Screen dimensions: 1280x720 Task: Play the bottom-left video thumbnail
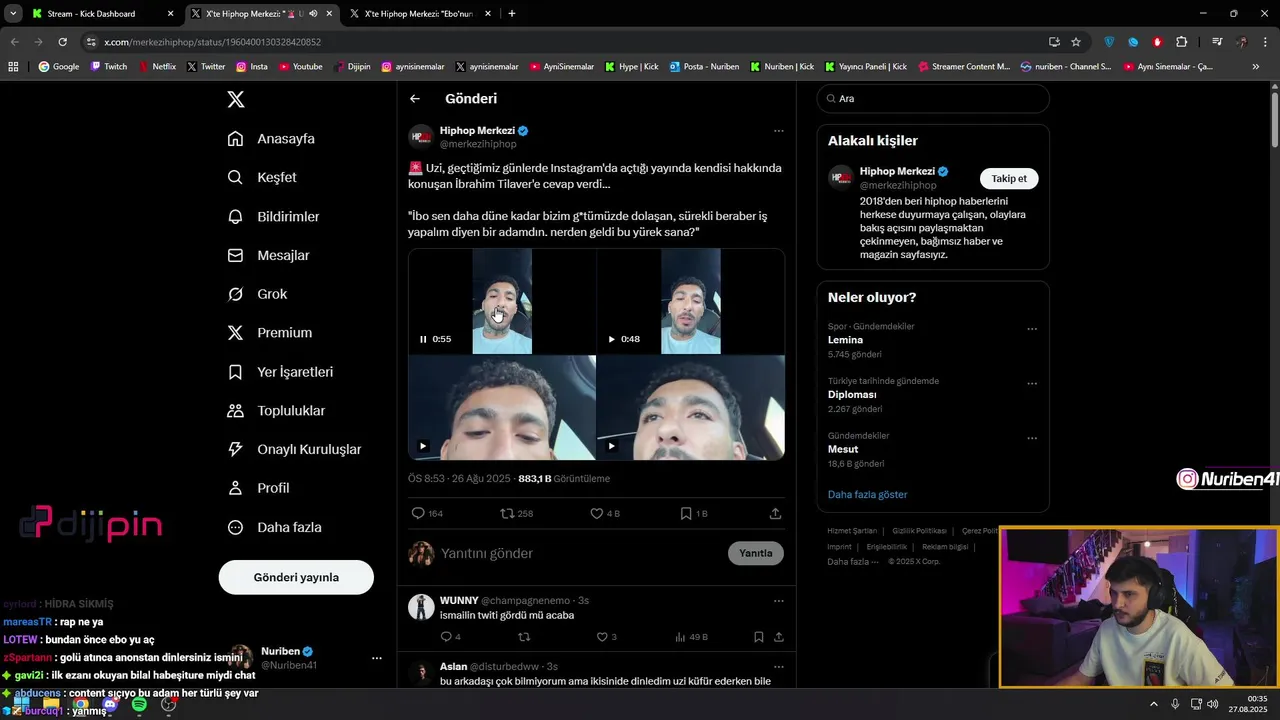(423, 446)
